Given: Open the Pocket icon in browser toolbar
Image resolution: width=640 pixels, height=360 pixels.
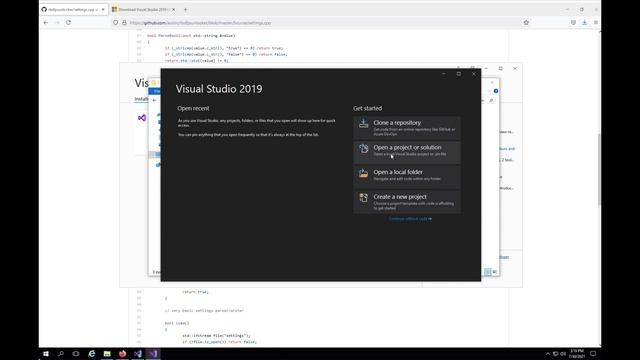Looking at the screenshot, I should coord(573,23).
